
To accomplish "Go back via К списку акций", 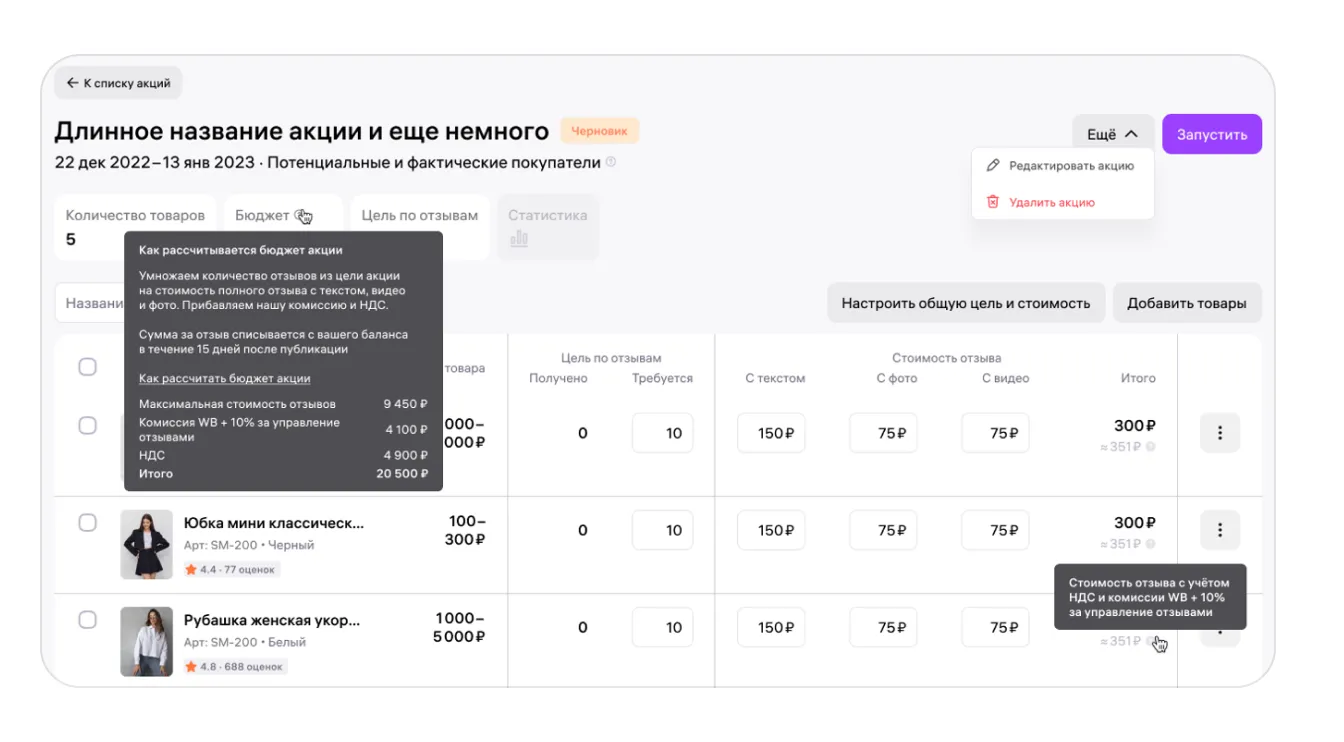I will pyautogui.click(x=118, y=83).
